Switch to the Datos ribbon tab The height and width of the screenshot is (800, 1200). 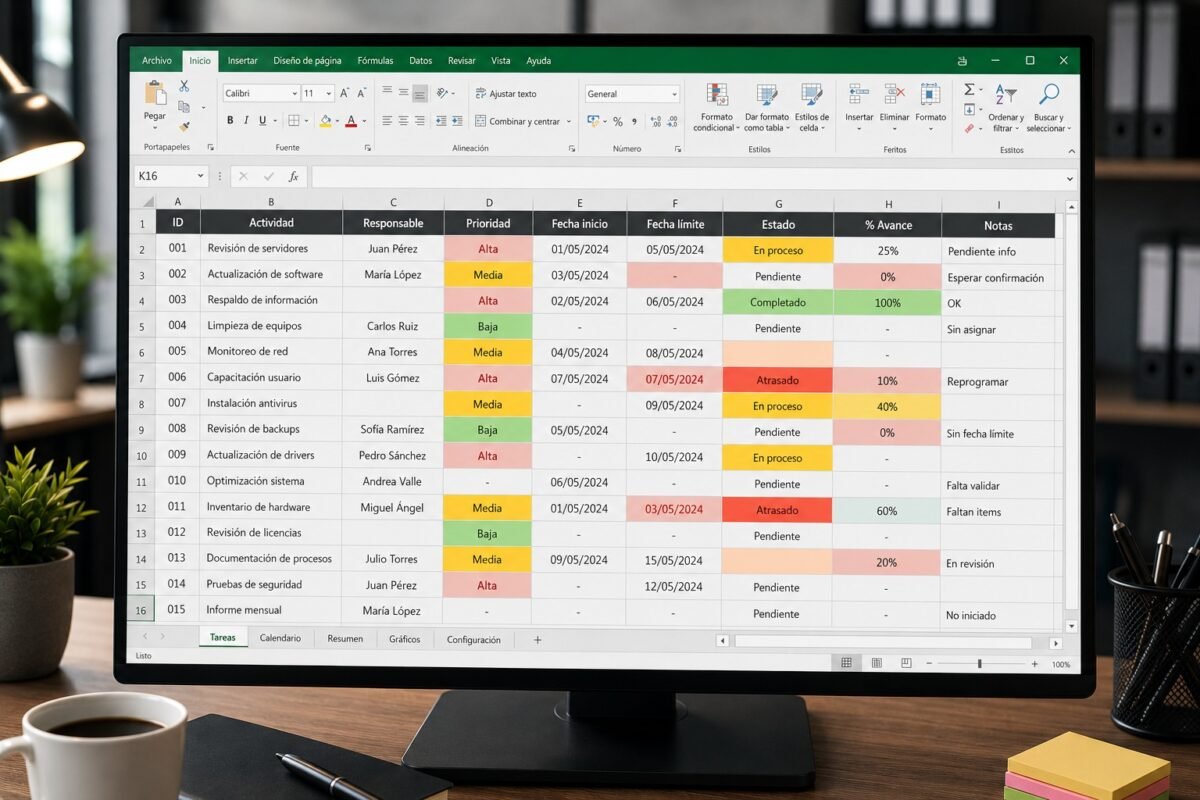point(420,61)
